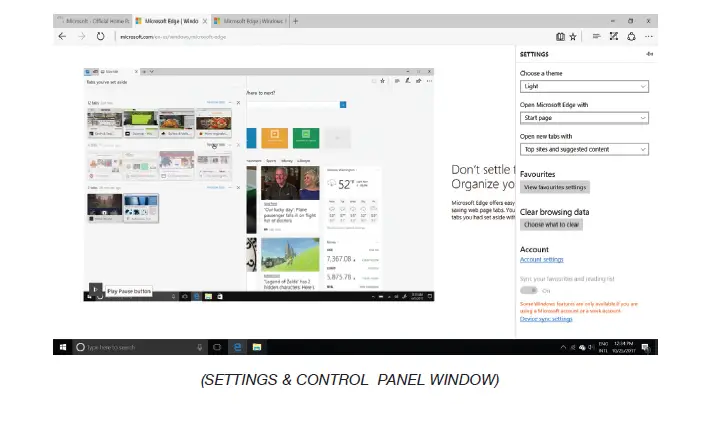Click the Share icon in Edge toolbar

tap(631, 36)
